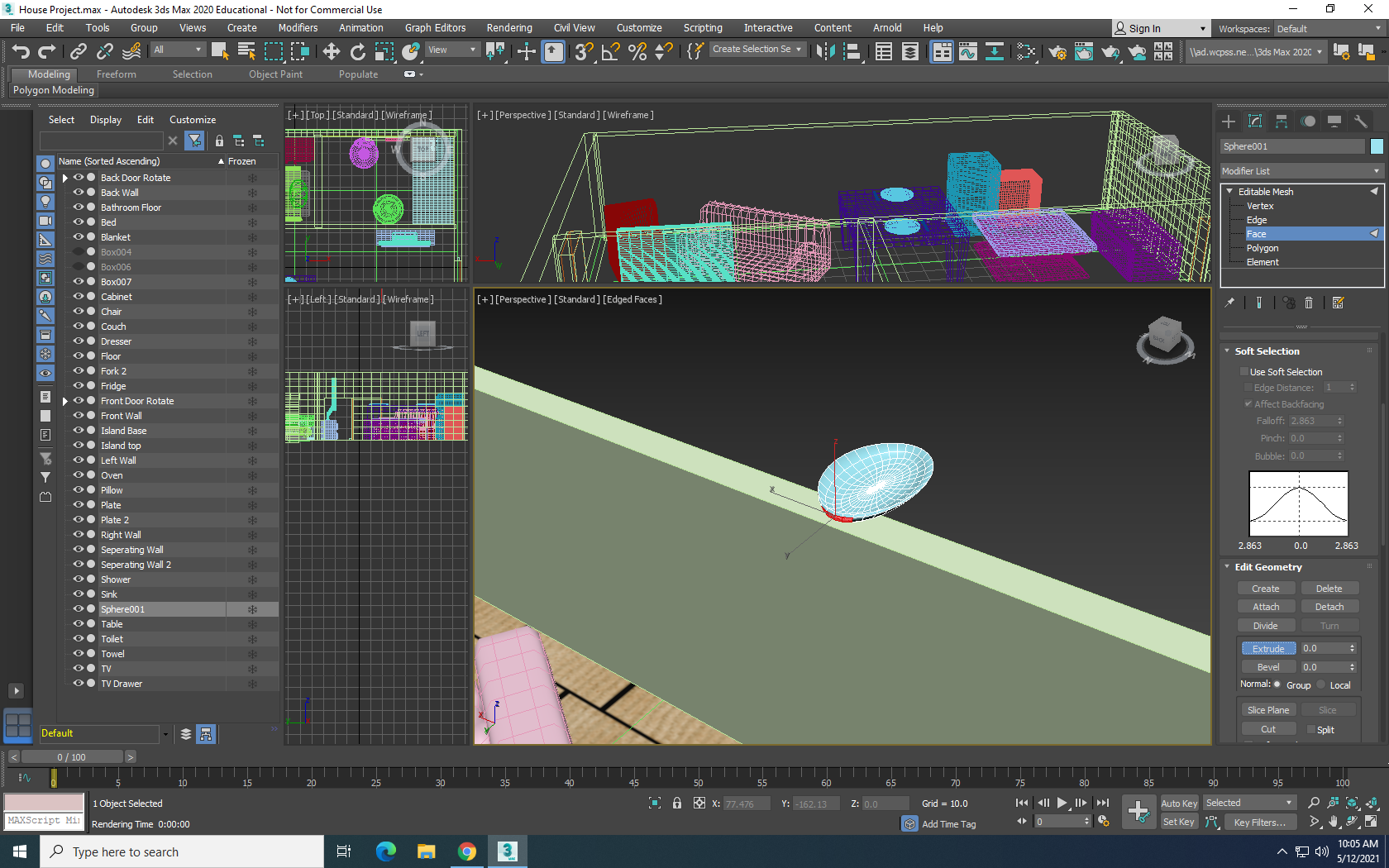The image size is (1389, 868).
Task: Open Select by Name list icon
Action: [x=246, y=51]
